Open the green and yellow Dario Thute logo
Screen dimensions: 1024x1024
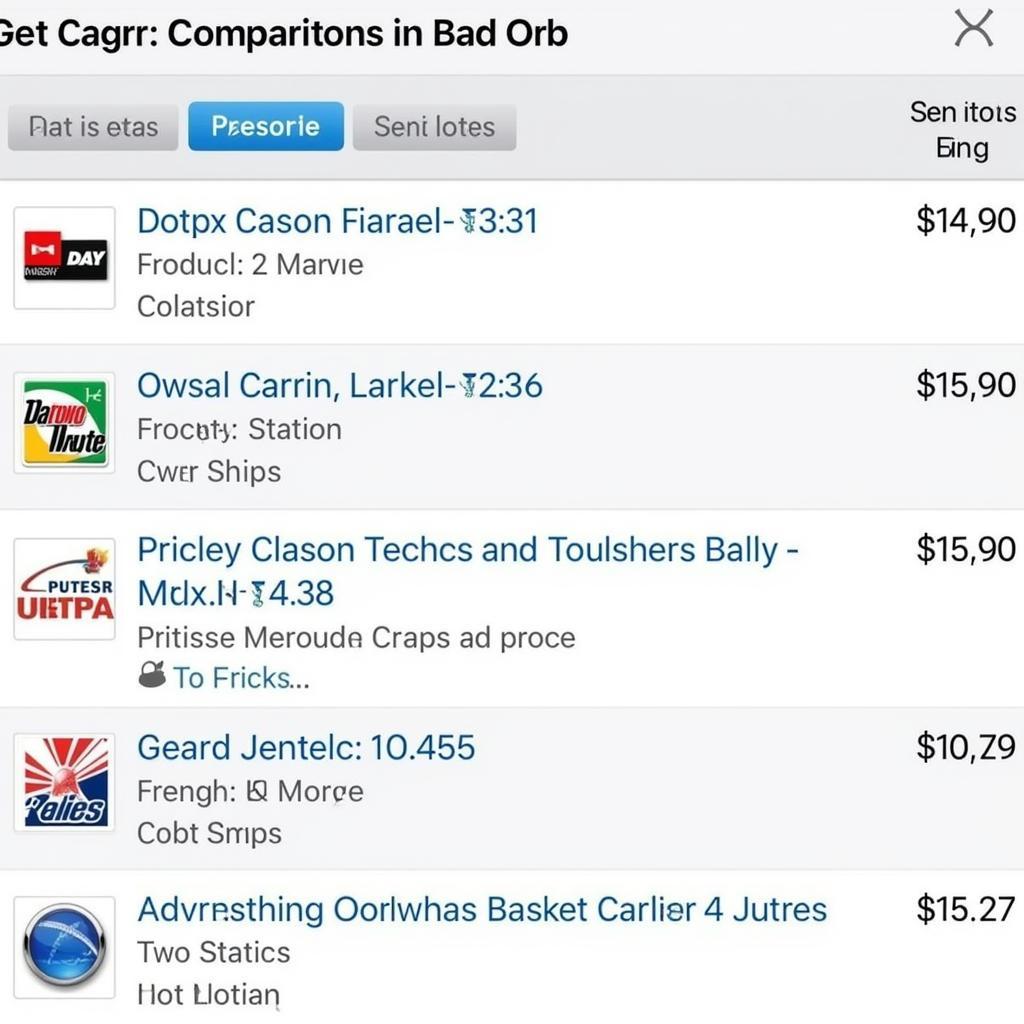coord(65,423)
